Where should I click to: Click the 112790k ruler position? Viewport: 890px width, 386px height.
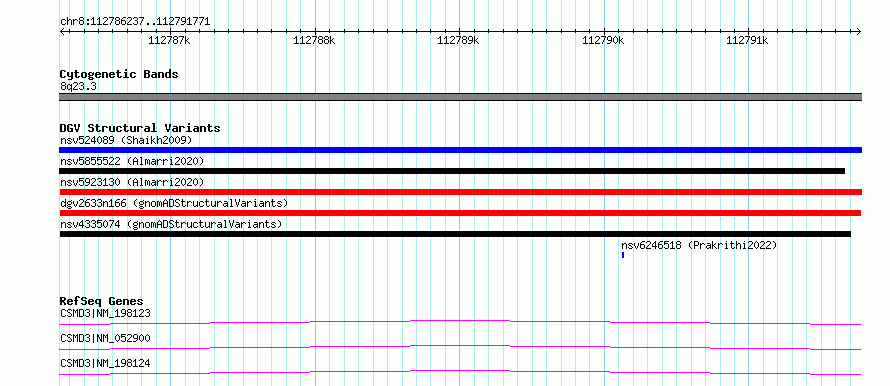click(604, 40)
